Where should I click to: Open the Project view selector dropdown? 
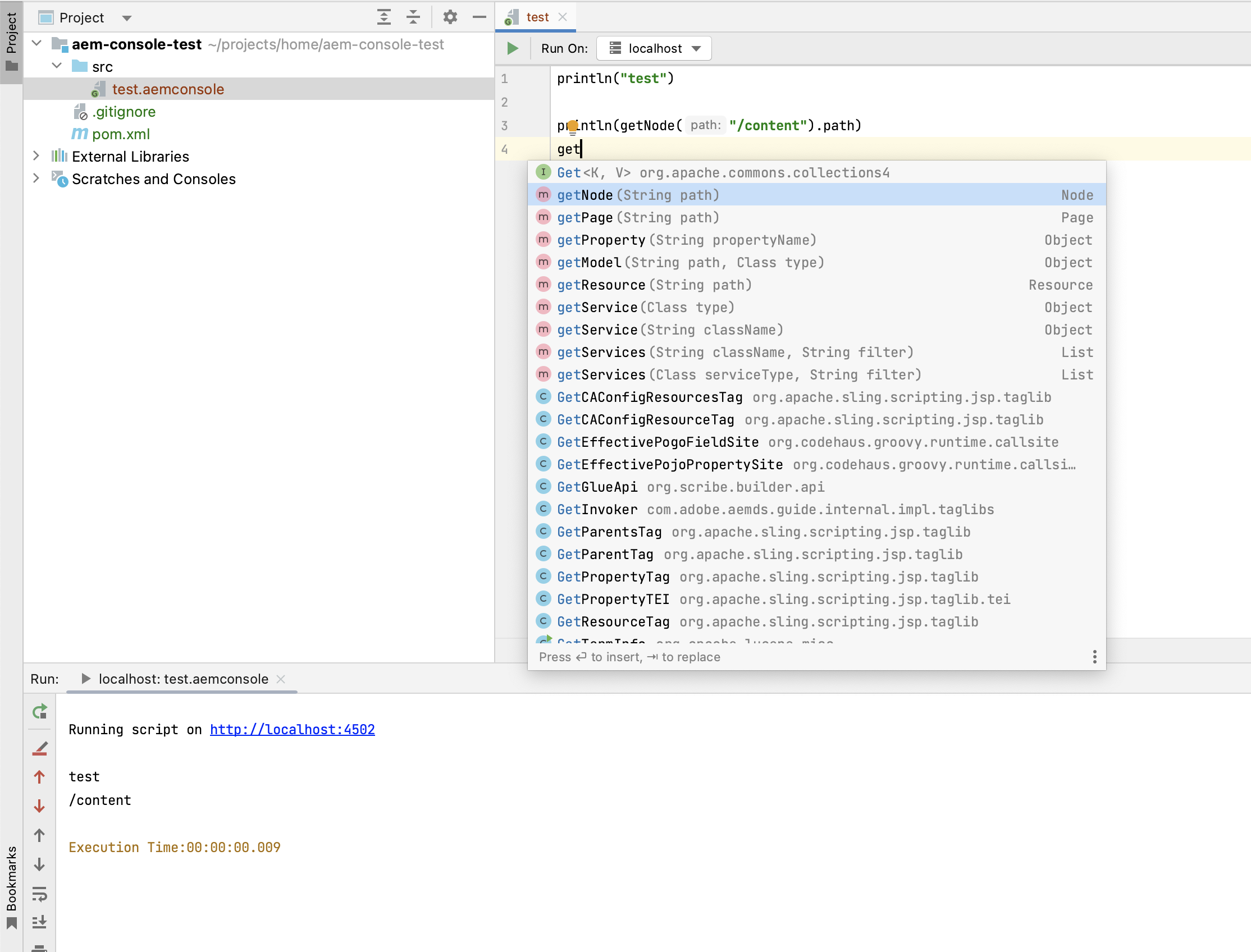tap(127, 17)
